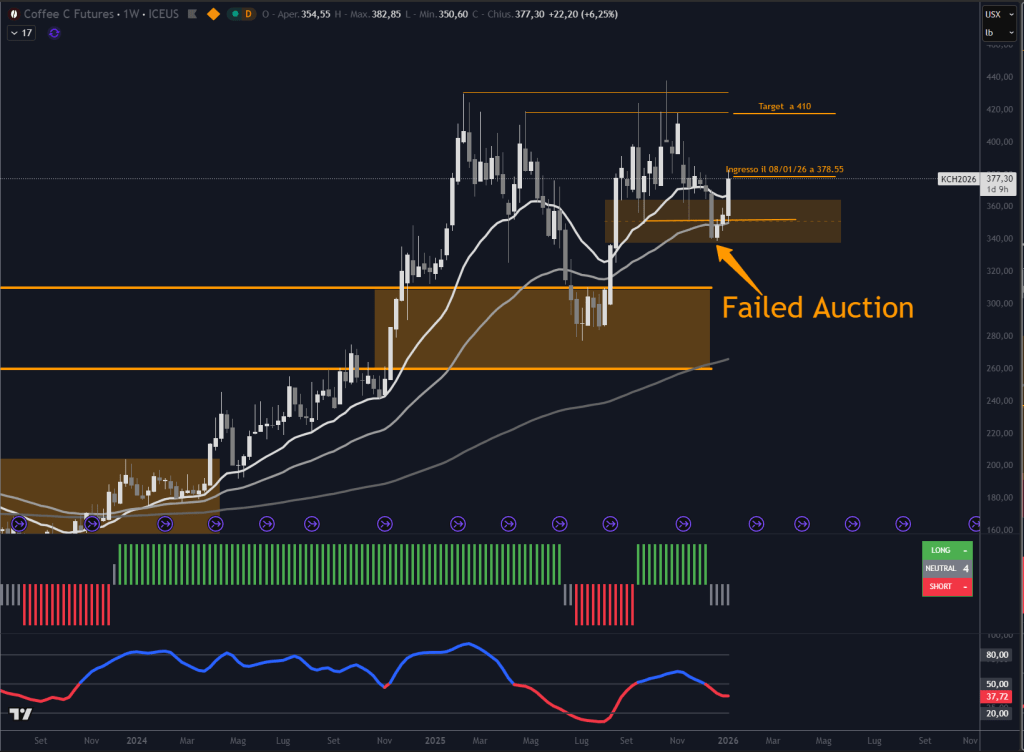The height and width of the screenshot is (752, 1024).
Task: Click the leftmost purple circular event marker on the chart
Action: [17, 523]
